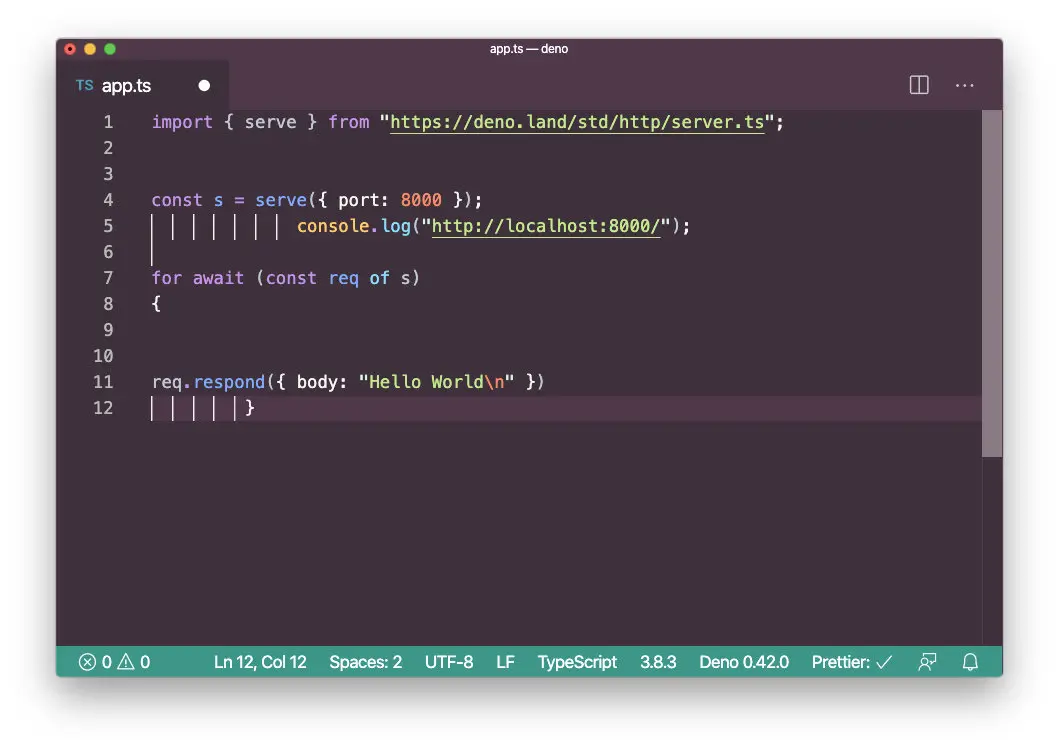Minimize the window with yellow button

pos(90,49)
